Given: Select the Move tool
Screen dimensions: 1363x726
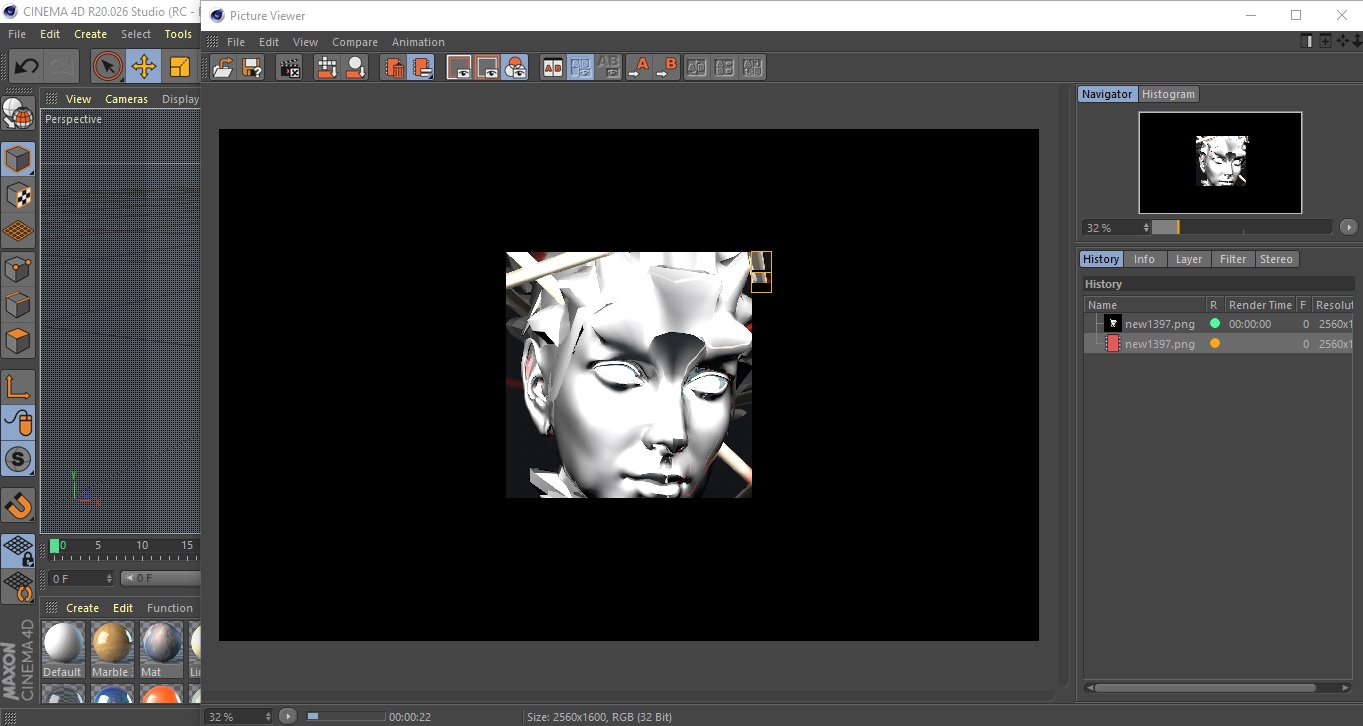Looking at the screenshot, I should (x=144, y=67).
